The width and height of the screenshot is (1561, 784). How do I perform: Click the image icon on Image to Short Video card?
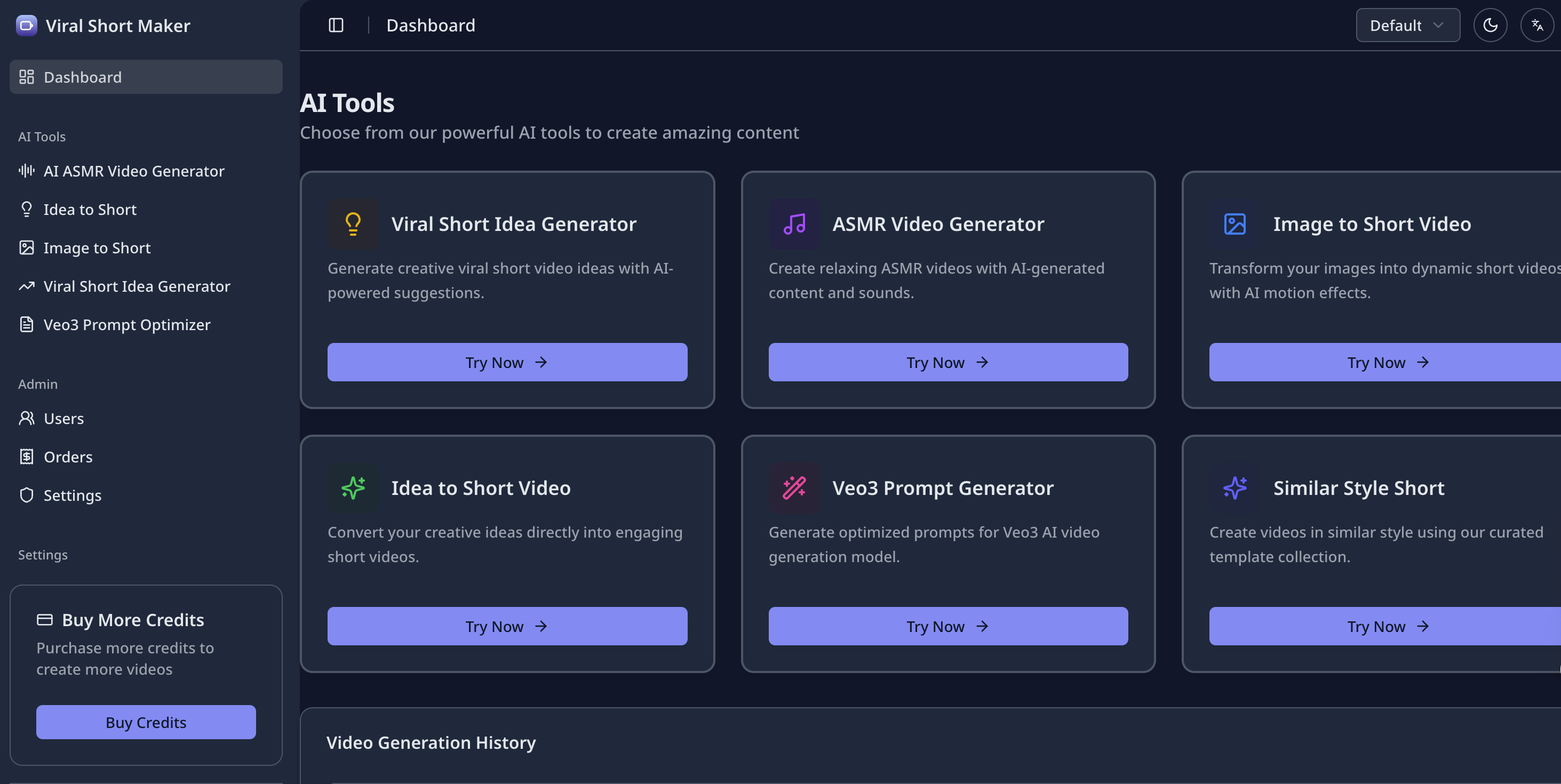[x=1235, y=223]
